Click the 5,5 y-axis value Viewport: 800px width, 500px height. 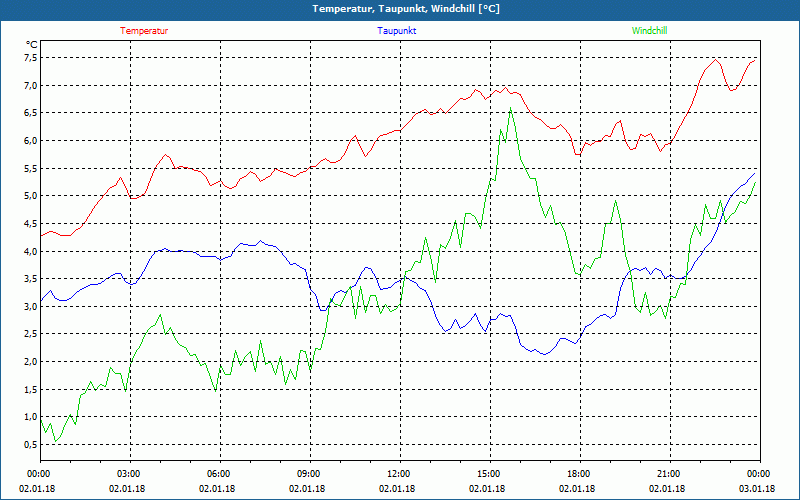pos(31,168)
